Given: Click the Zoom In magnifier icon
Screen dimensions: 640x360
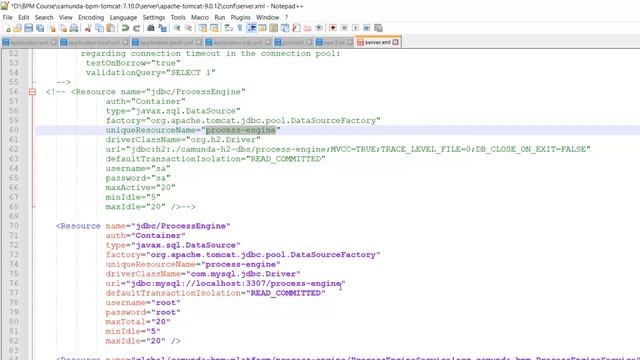Looking at the screenshot, I should coord(177,28).
